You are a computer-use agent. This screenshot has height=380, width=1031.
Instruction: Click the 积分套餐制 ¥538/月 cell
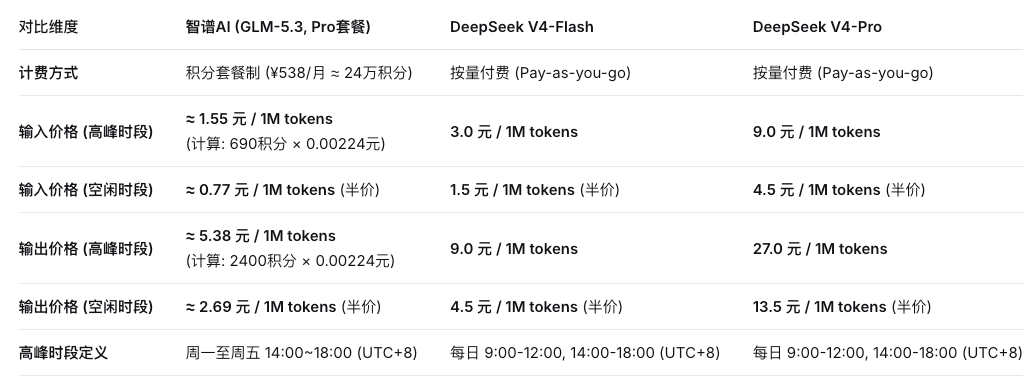[x=299, y=73]
